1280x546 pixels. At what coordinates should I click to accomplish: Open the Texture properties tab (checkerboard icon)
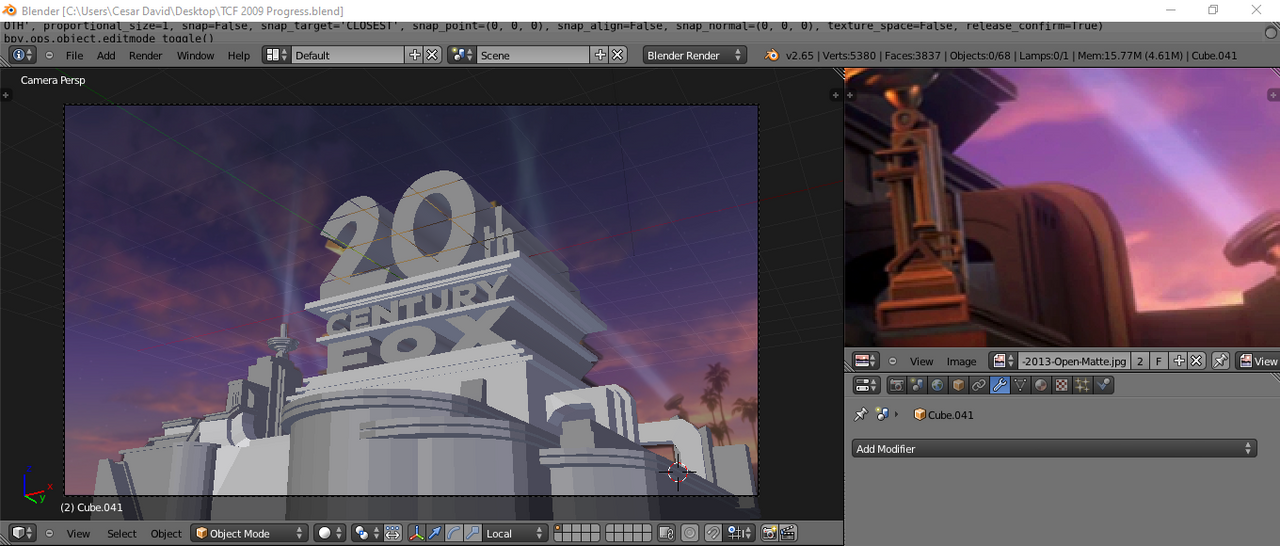[x=1062, y=385]
